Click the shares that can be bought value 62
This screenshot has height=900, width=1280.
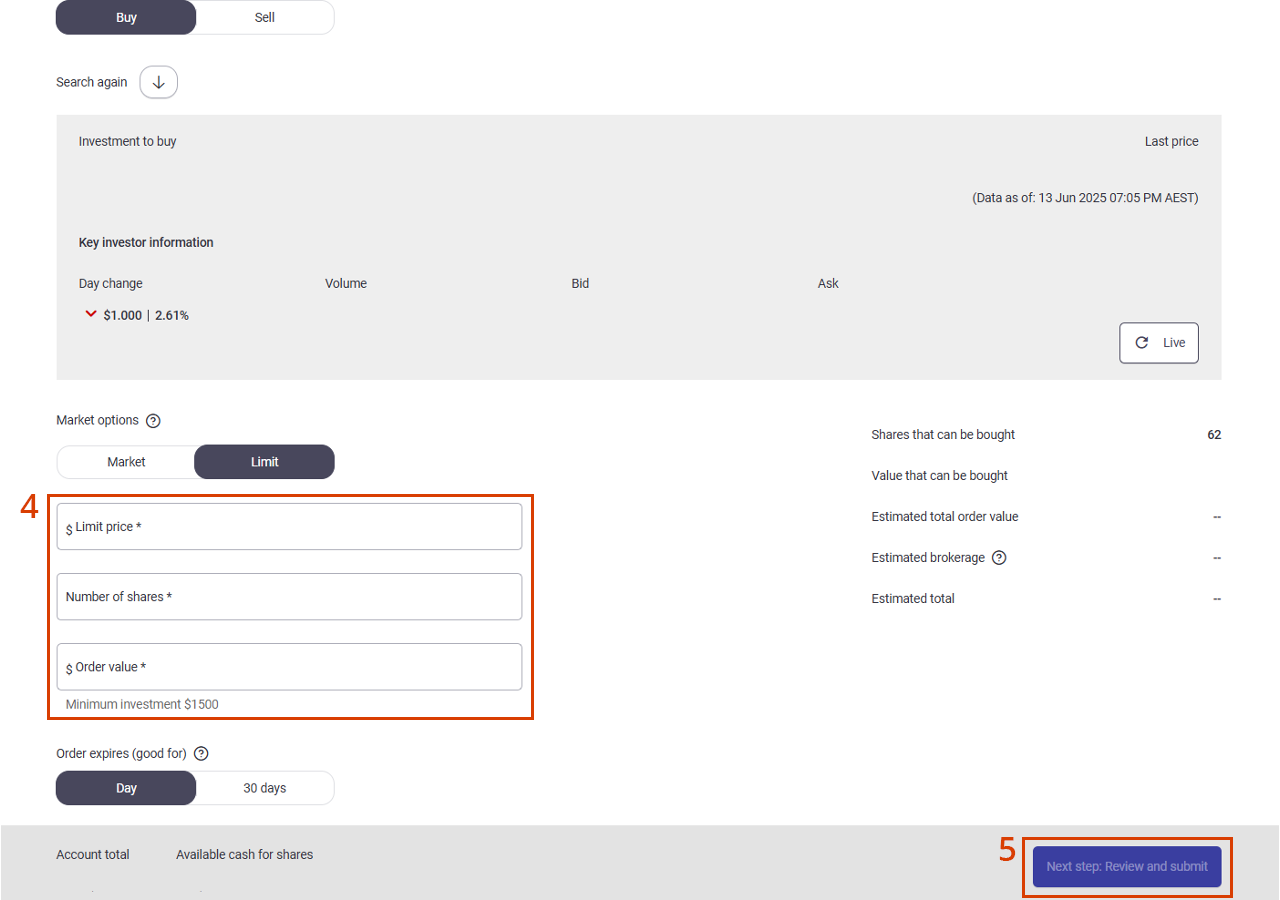[1214, 435]
